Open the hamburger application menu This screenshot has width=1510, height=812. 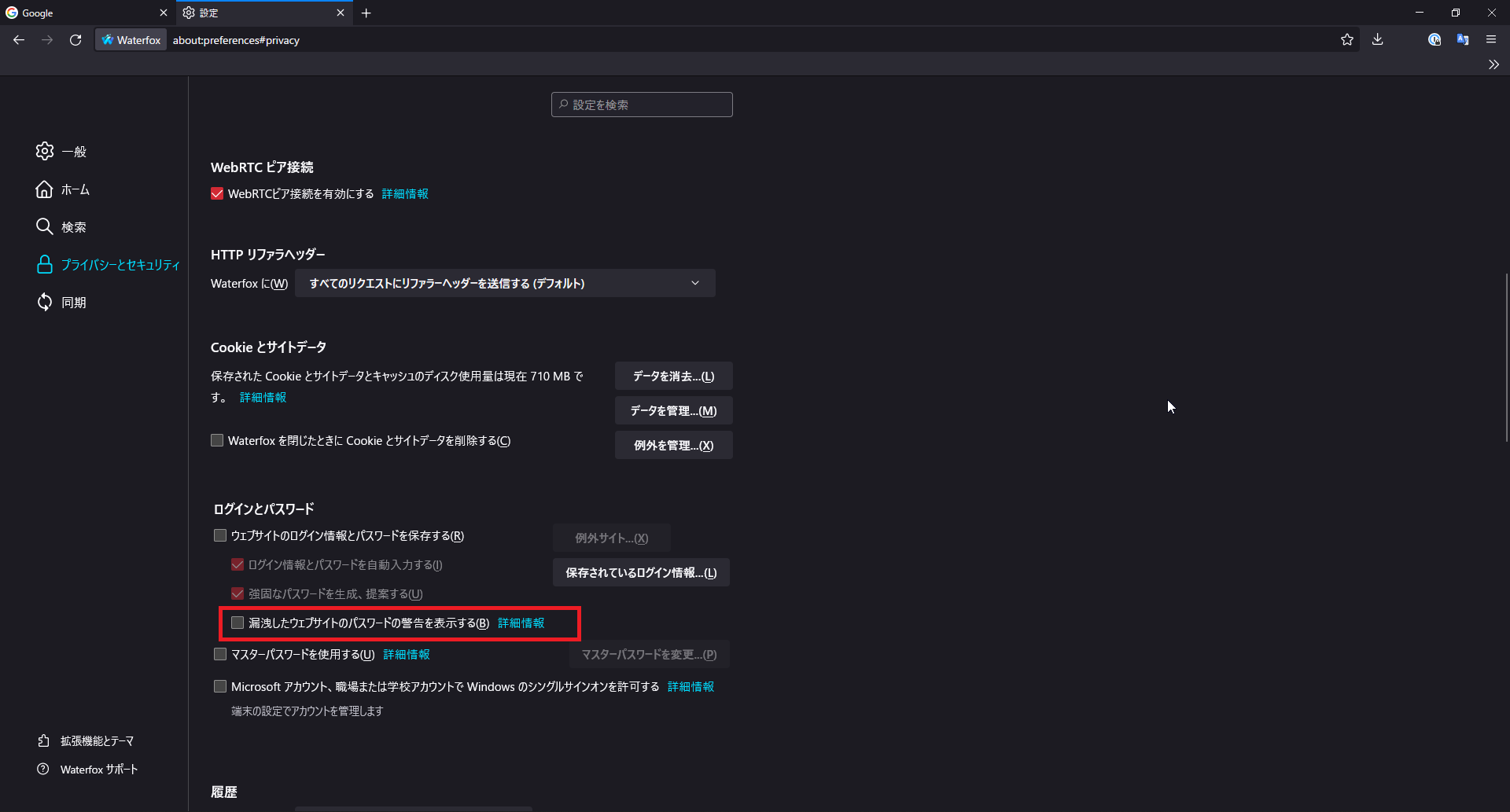click(1491, 40)
